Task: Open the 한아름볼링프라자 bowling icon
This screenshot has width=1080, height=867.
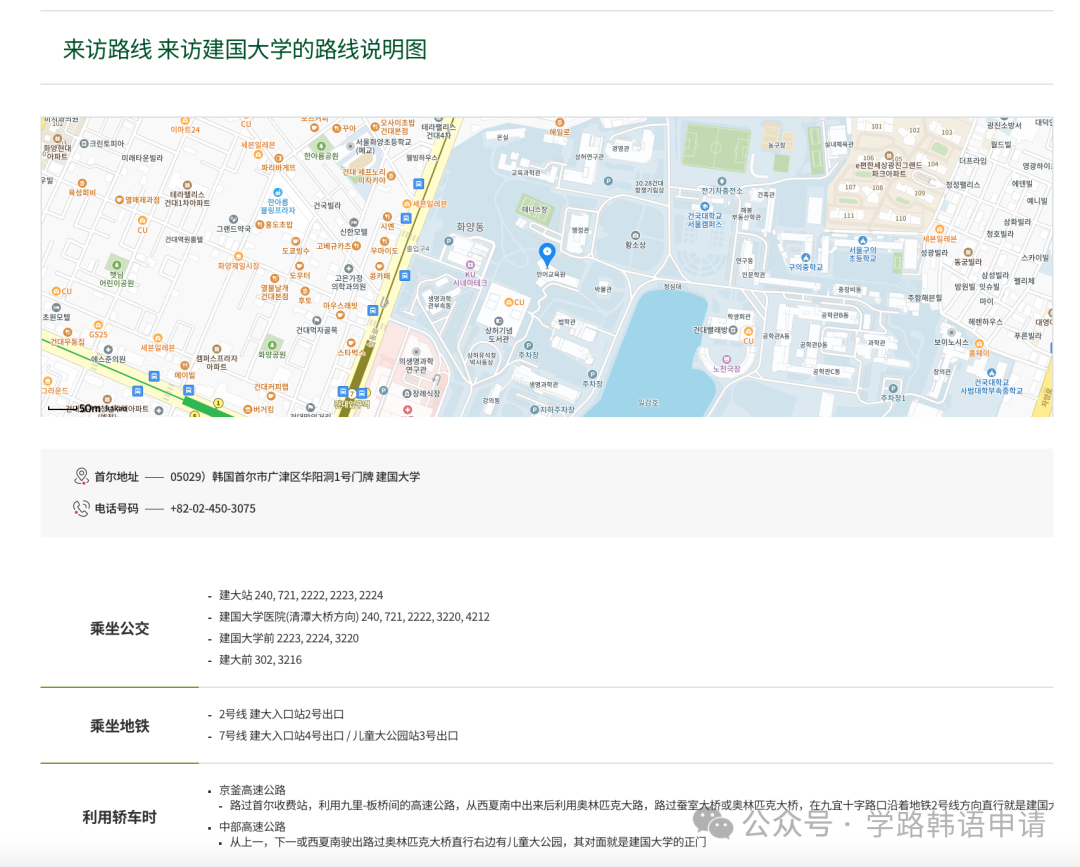Action: [278, 193]
